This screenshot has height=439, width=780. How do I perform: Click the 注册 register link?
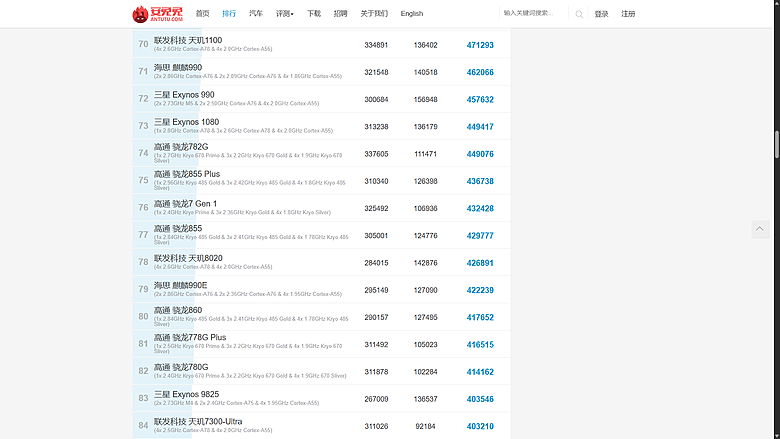pyautogui.click(x=628, y=14)
